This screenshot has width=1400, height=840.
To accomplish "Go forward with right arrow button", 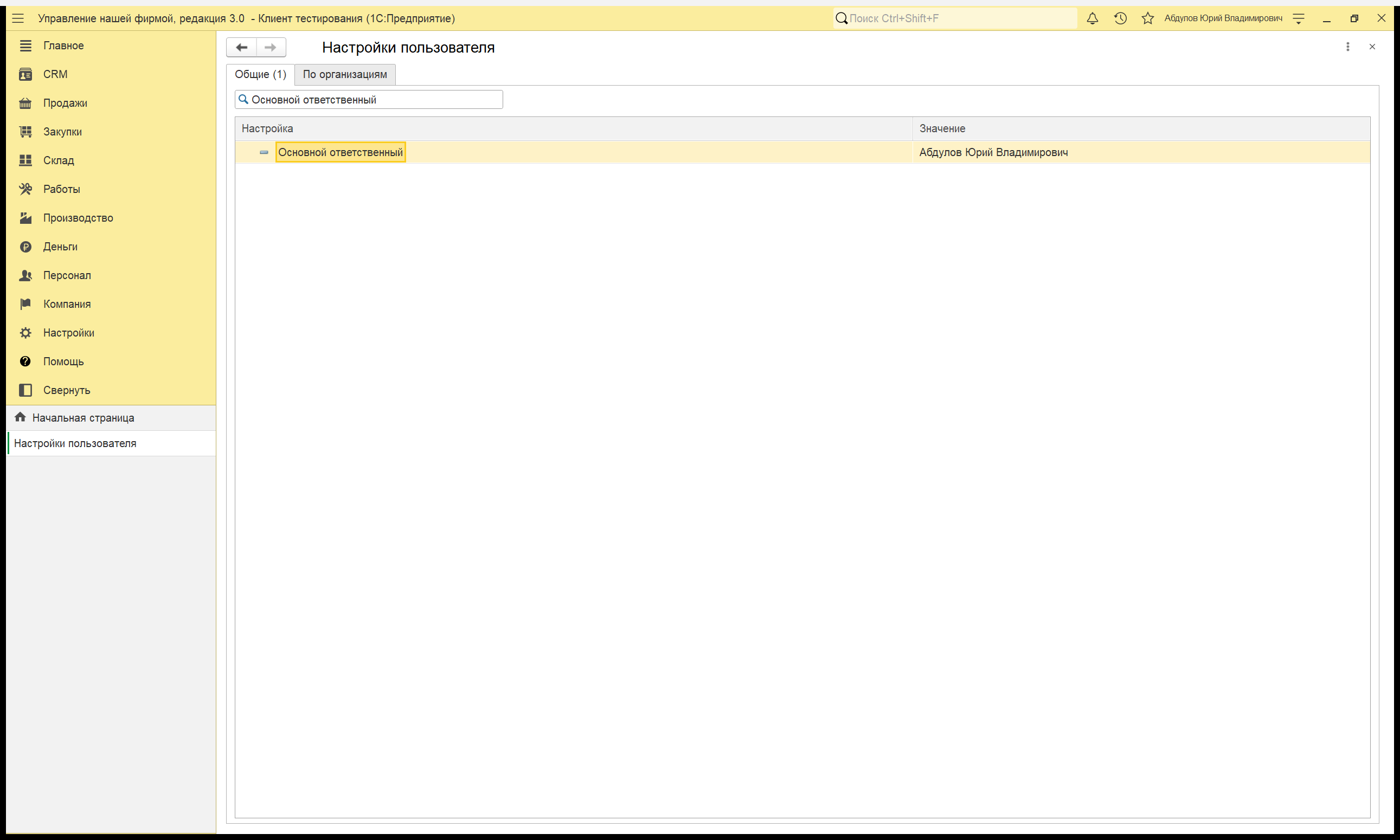I will (x=271, y=47).
